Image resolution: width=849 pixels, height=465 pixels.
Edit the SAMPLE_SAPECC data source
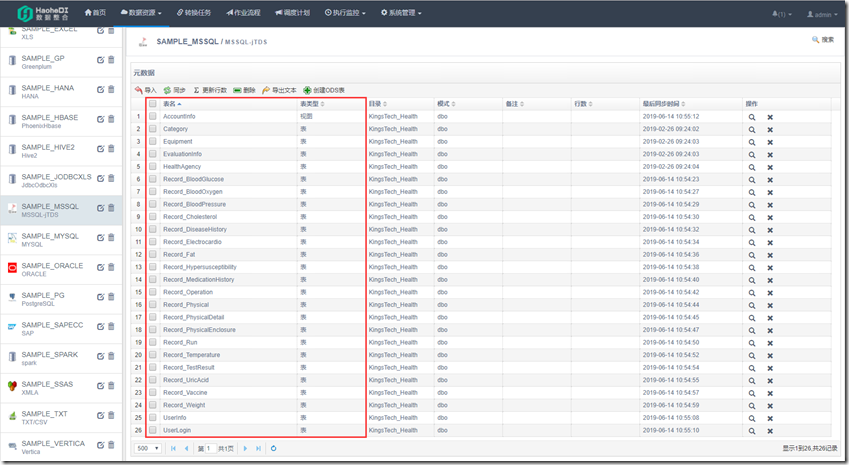100,327
